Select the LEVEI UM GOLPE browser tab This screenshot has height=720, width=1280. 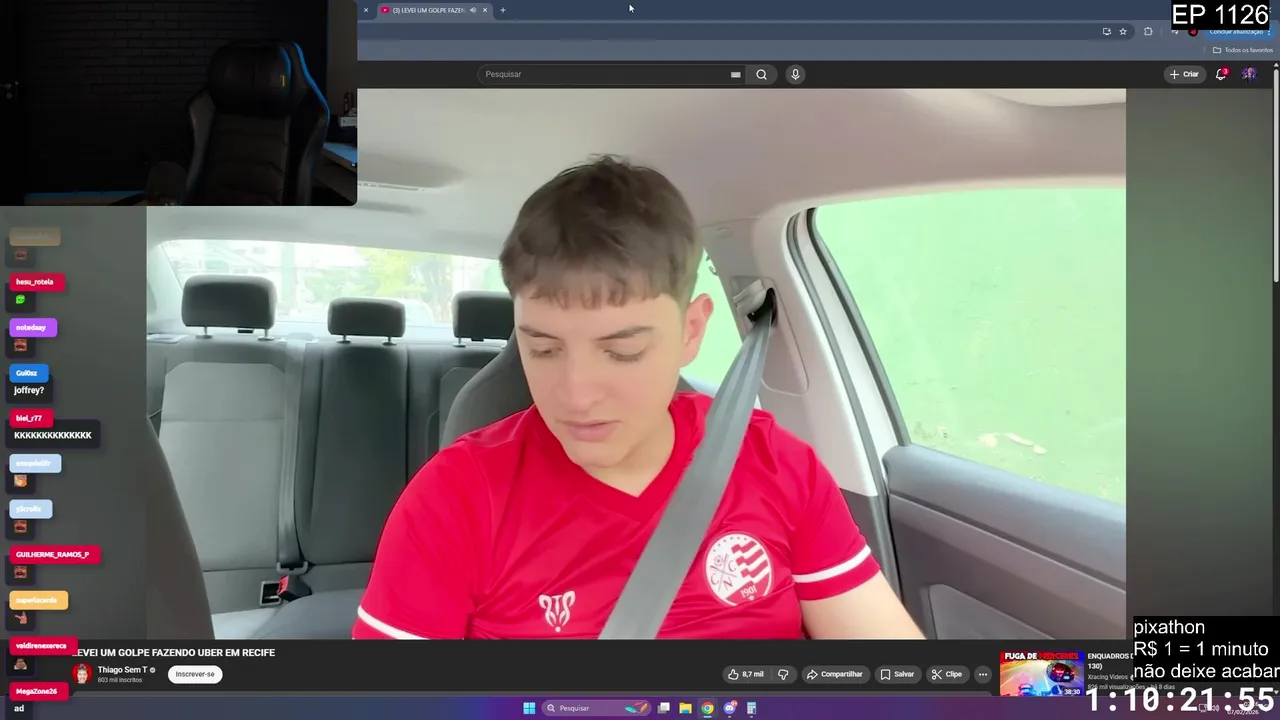[428, 10]
